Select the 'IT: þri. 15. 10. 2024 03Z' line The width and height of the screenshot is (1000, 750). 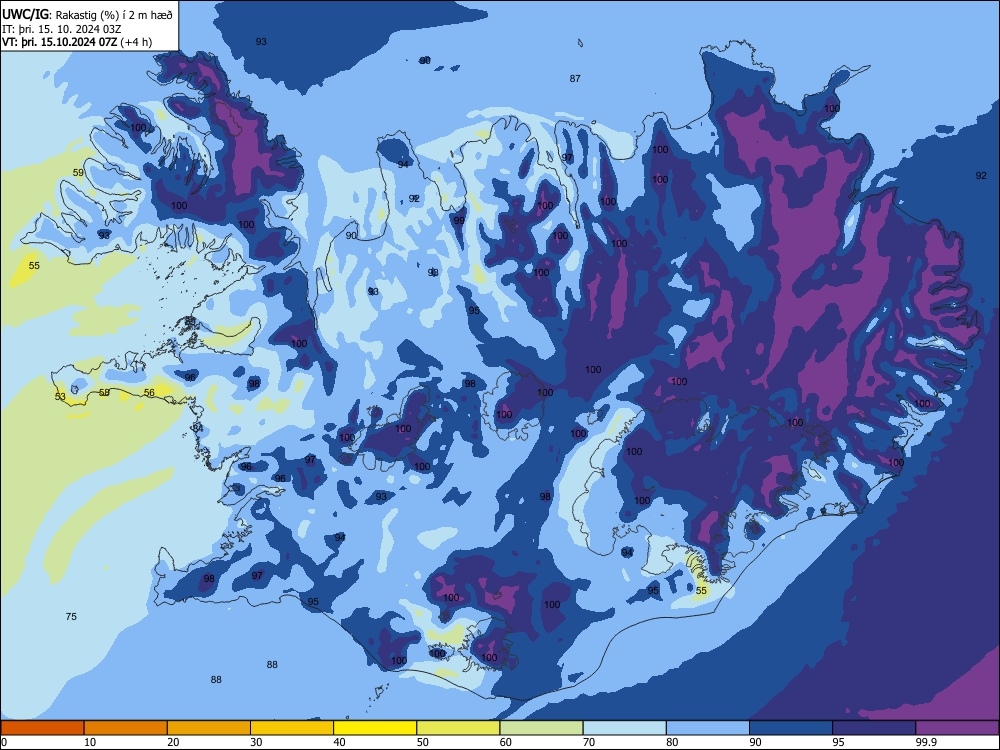point(62,29)
